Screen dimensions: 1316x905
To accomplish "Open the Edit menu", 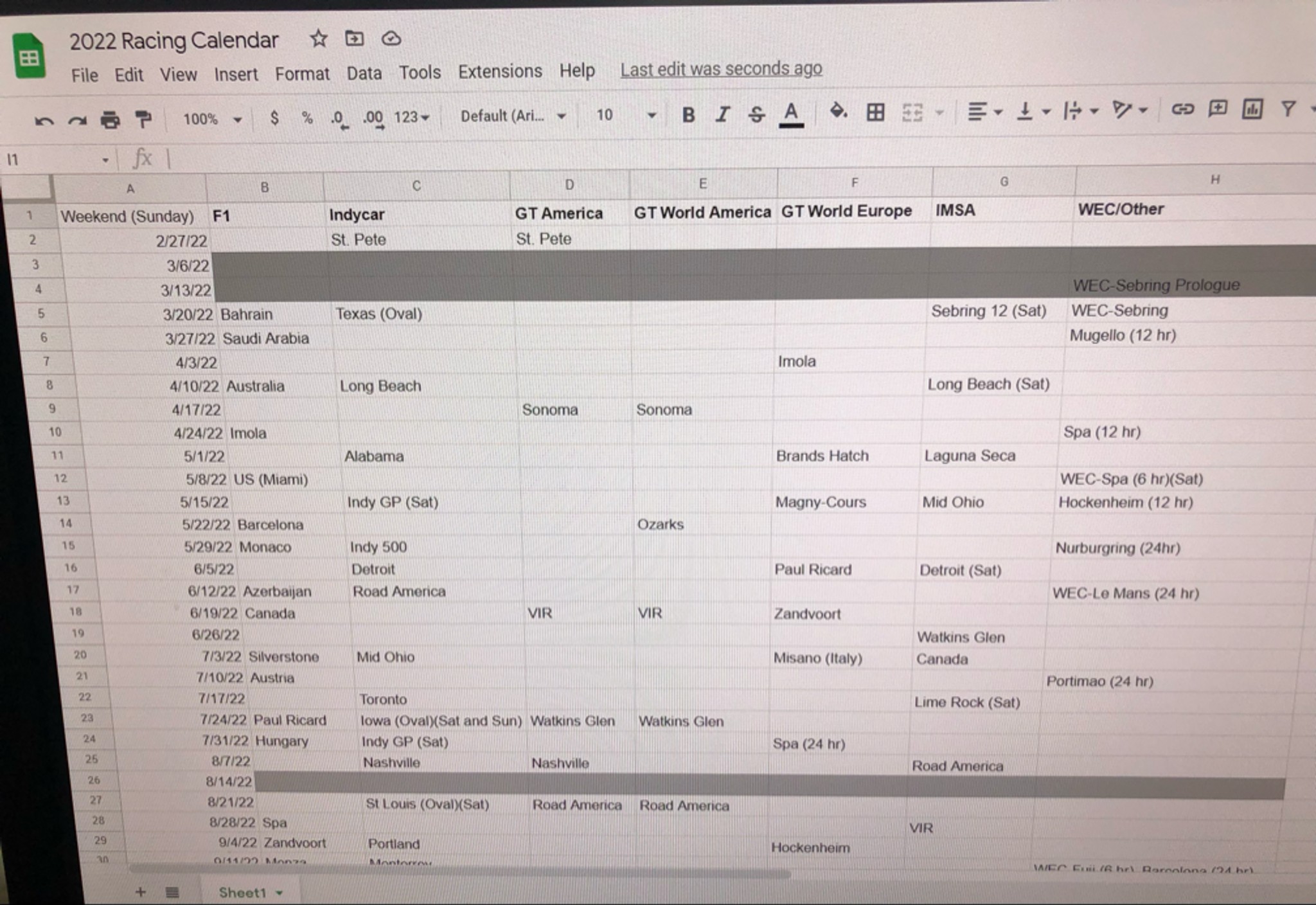I will click(129, 75).
